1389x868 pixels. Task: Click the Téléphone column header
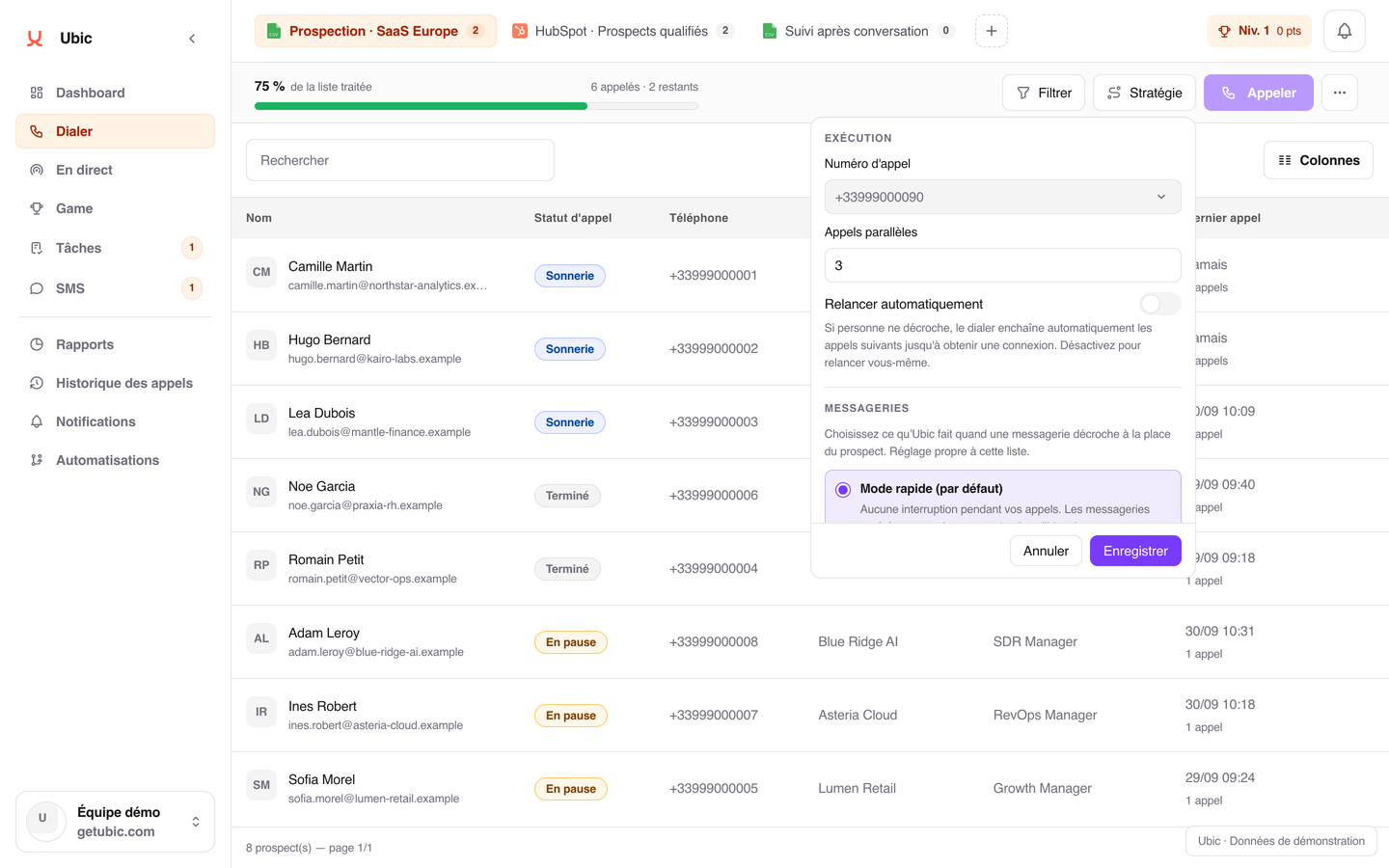[698, 218]
